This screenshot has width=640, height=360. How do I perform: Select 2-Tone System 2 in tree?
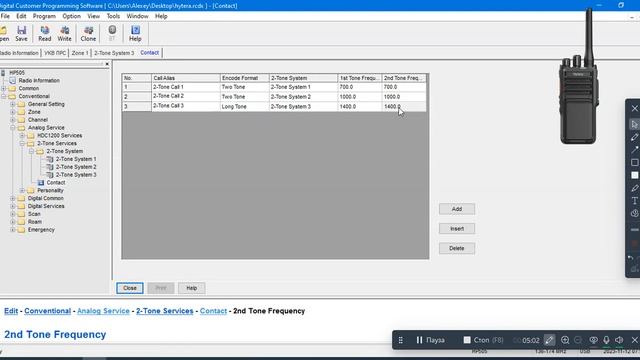76,167
